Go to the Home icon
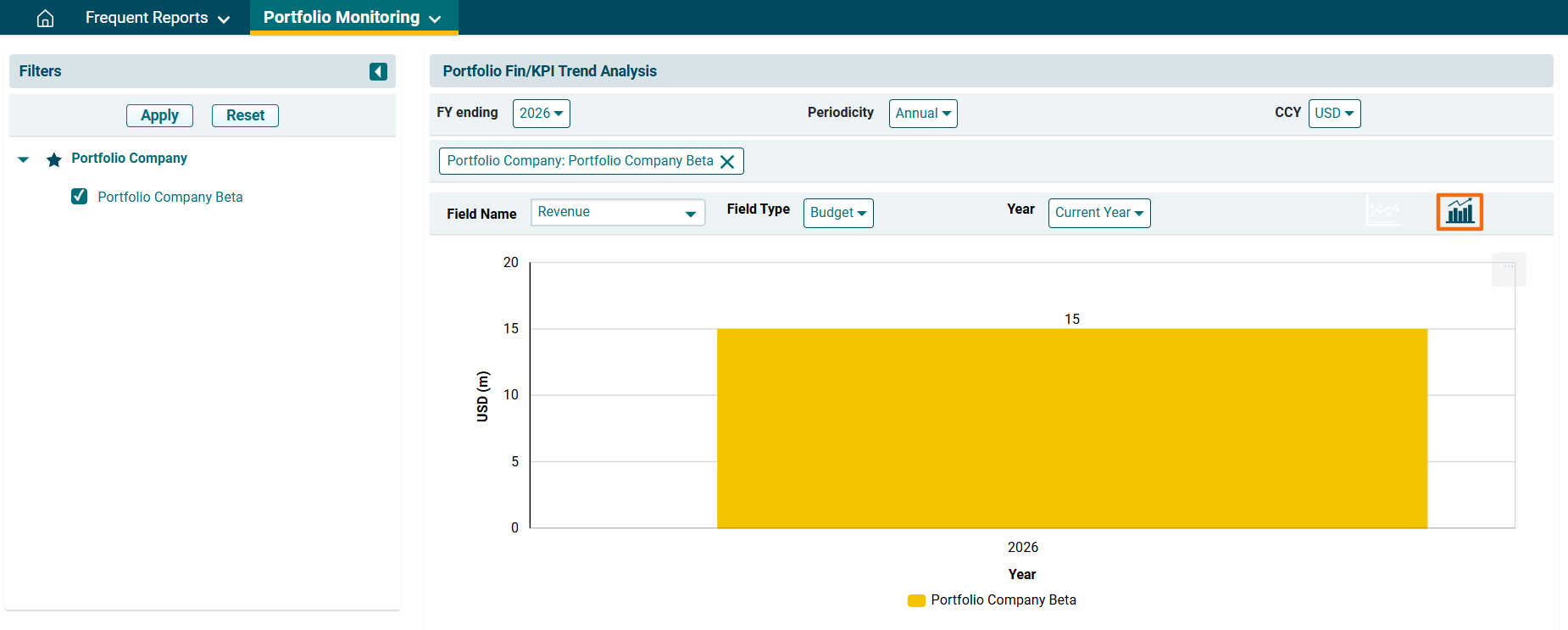 (x=45, y=18)
